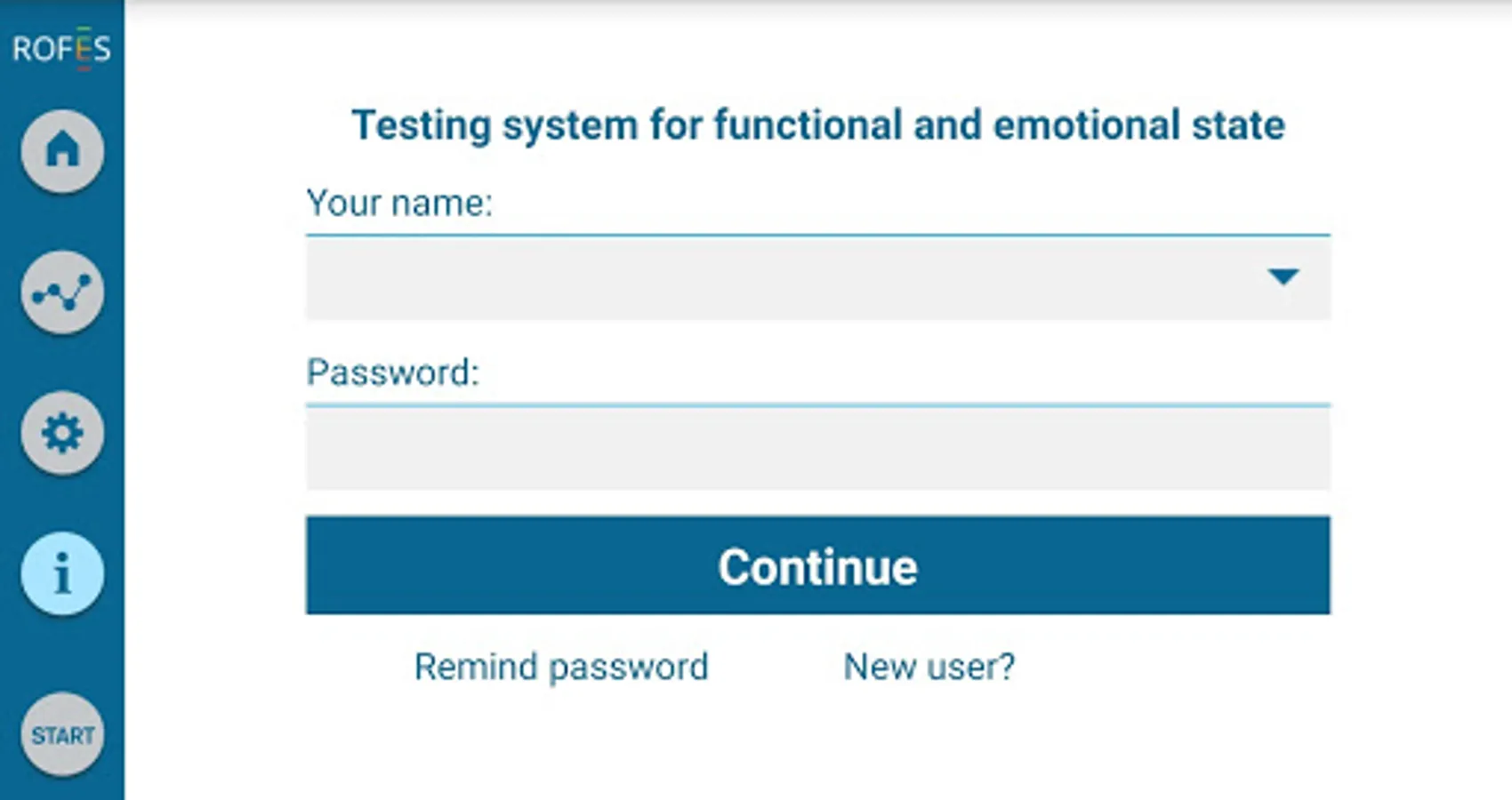Image resolution: width=1512 pixels, height=800 pixels.
Task: Click the 'Your name:' label
Action: [x=398, y=204]
